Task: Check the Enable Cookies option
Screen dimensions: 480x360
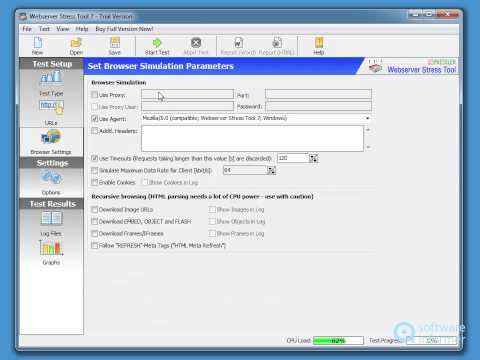Action: point(95,182)
